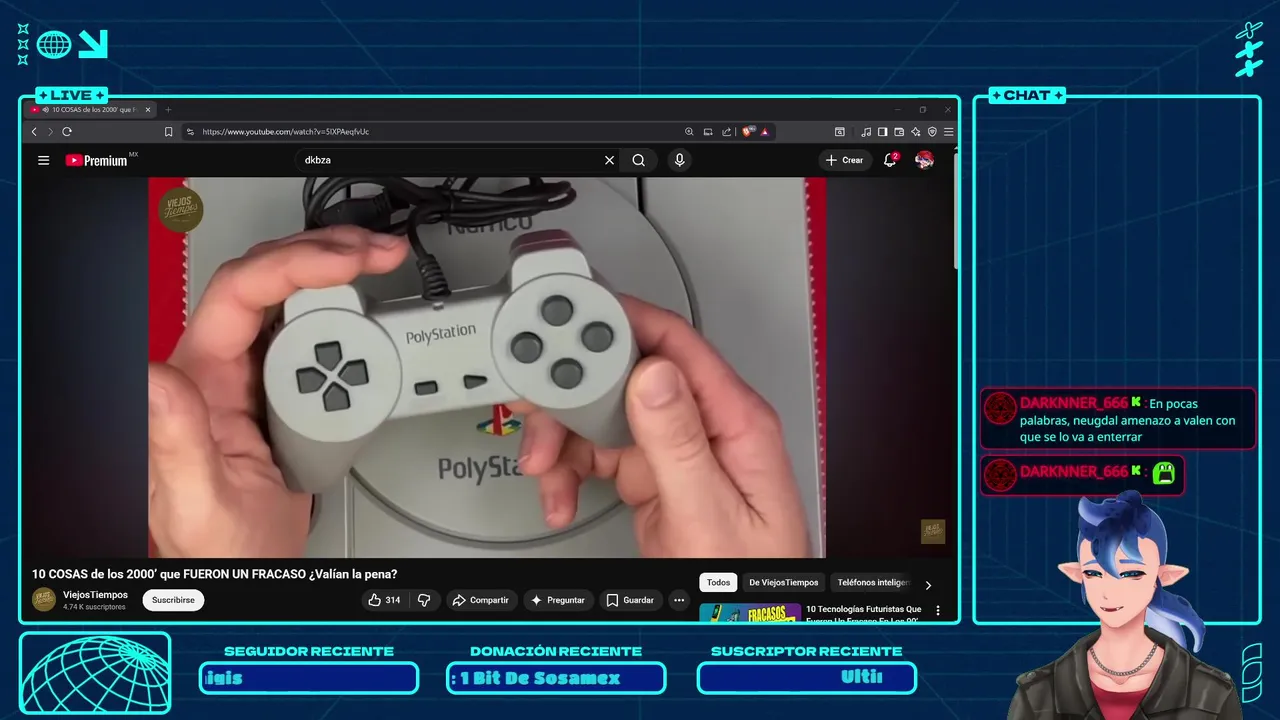Open Brave Rewards triangle icon
Viewport: 1280px width, 720px height.
(764, 131)
